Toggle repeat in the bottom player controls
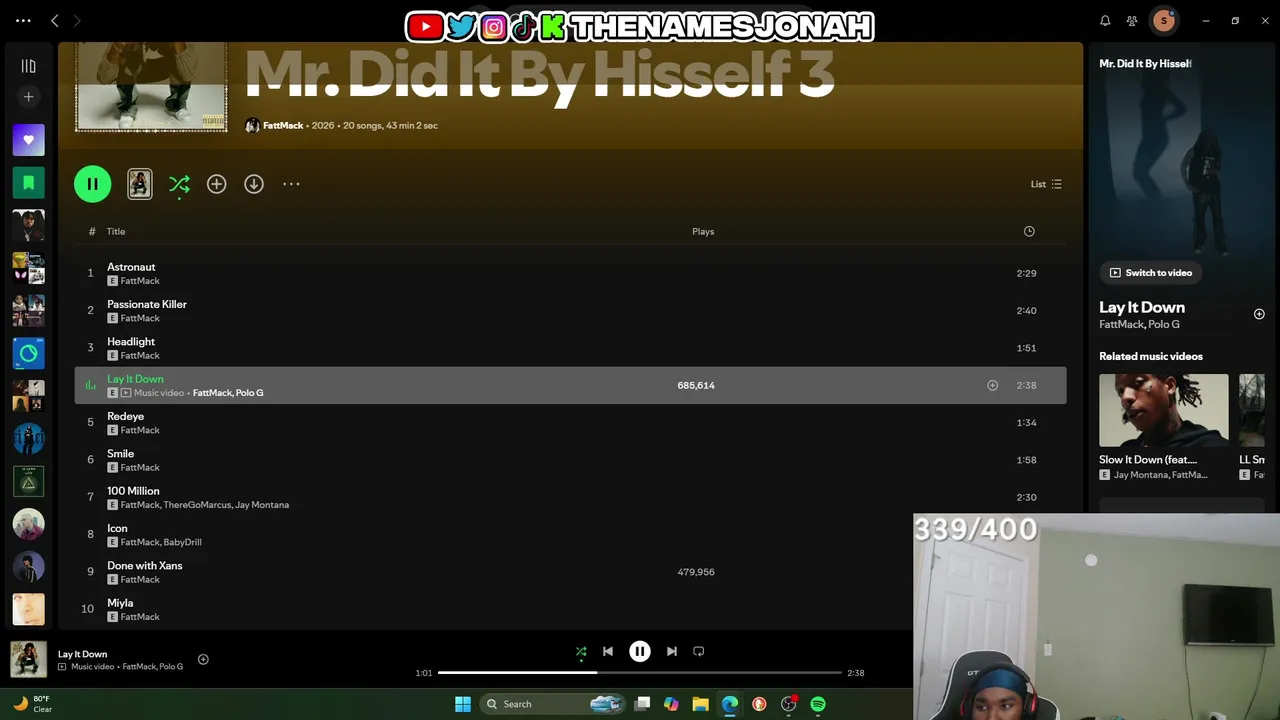The image size is (1280, 720). click(699, 651)
